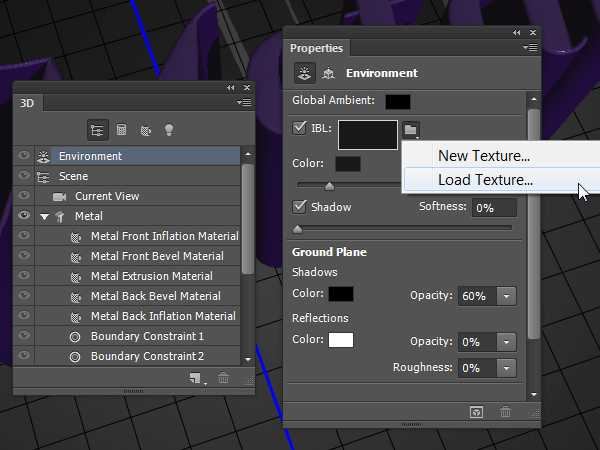Open the Roughness dropdown arrow
Viewport: 600px width, 450px height.
coord(506,367)
